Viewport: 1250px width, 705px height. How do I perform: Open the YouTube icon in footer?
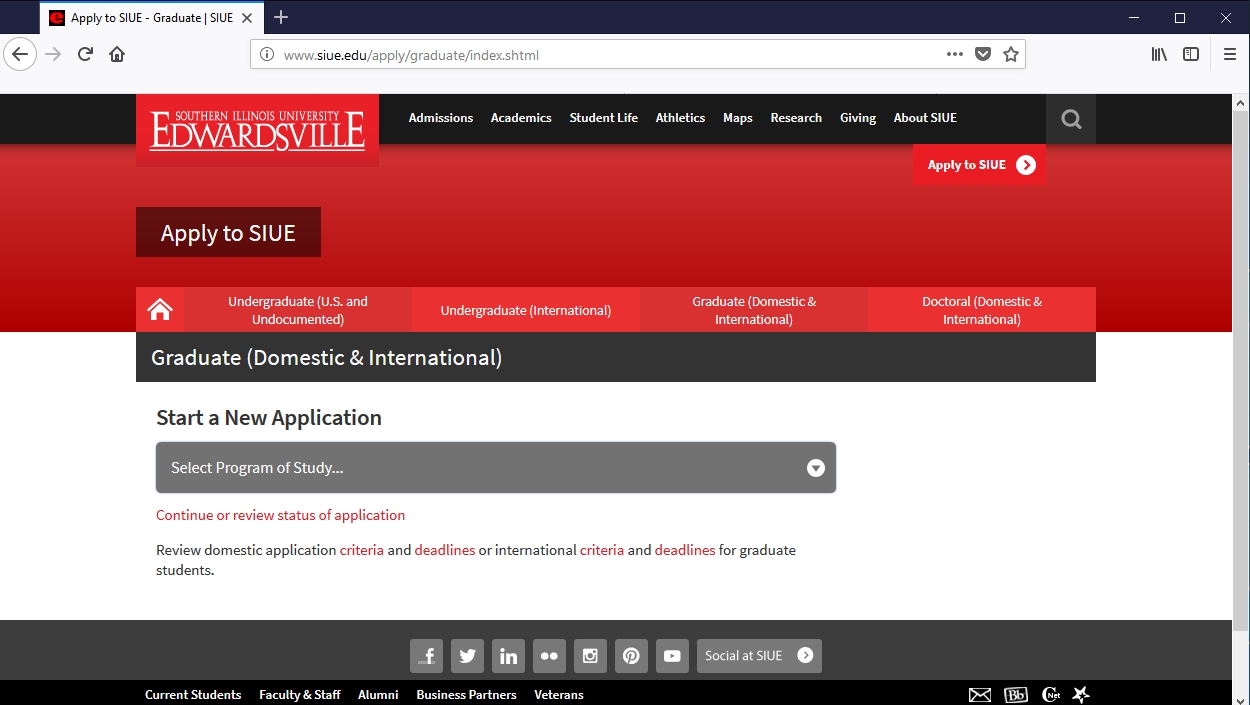tap(672, 656)
